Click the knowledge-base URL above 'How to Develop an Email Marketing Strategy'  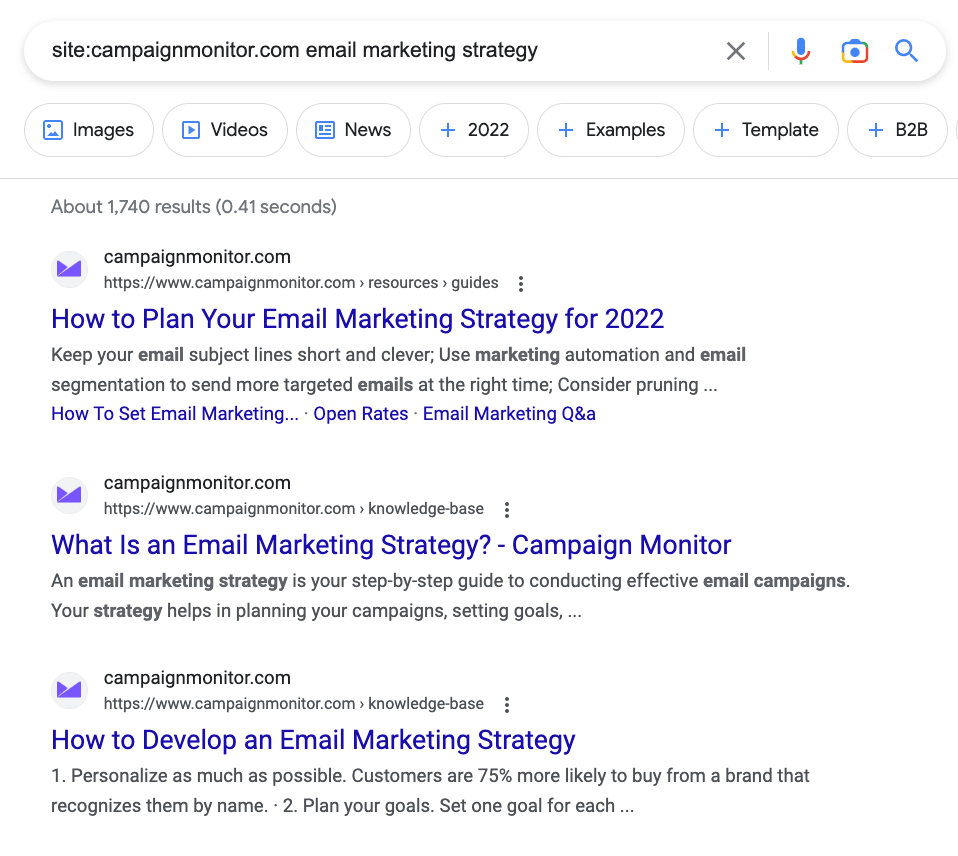click(x=293, y=704)
